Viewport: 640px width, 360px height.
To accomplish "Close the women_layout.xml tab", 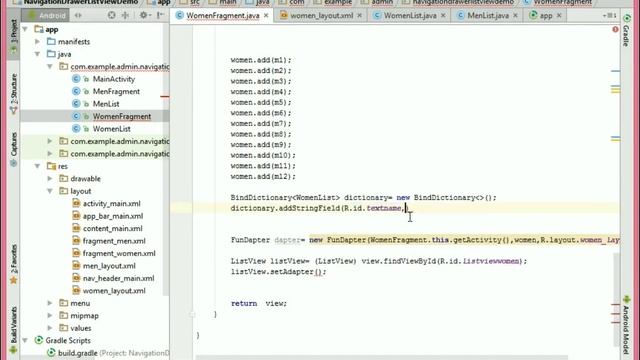I will pyautogui.click(x=360, y=16).
